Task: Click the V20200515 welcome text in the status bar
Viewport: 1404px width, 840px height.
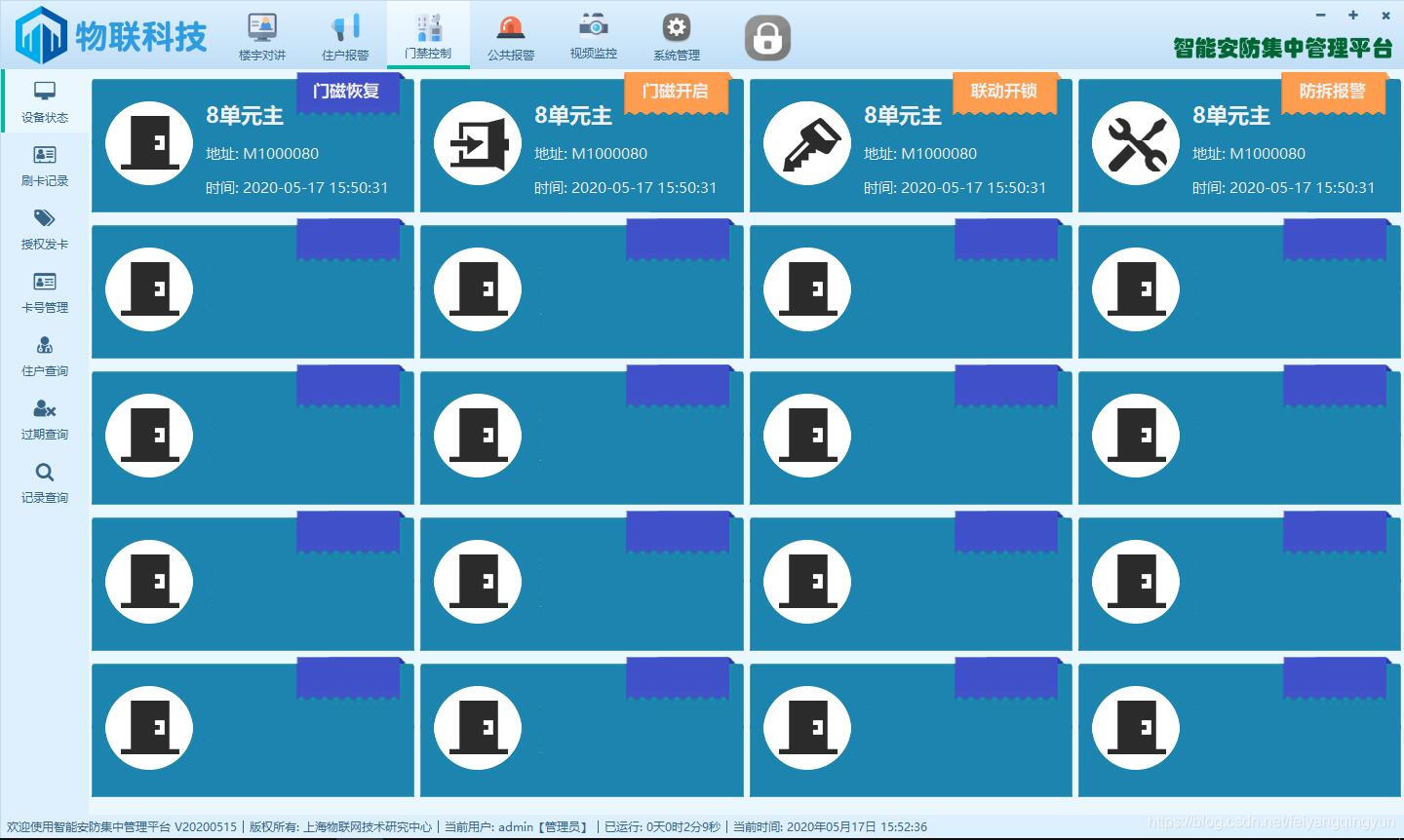Action: (x=121, y=826)
